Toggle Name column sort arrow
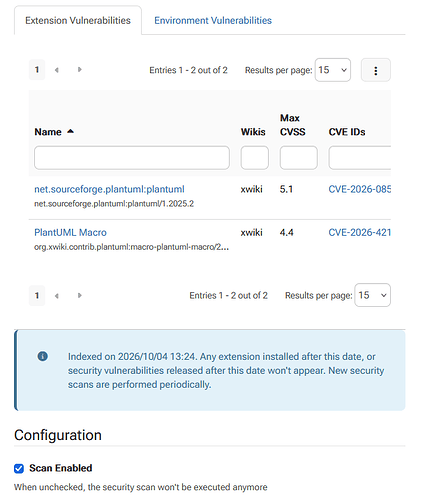This screenshot has width=431, height=500. tap(70, 132)
